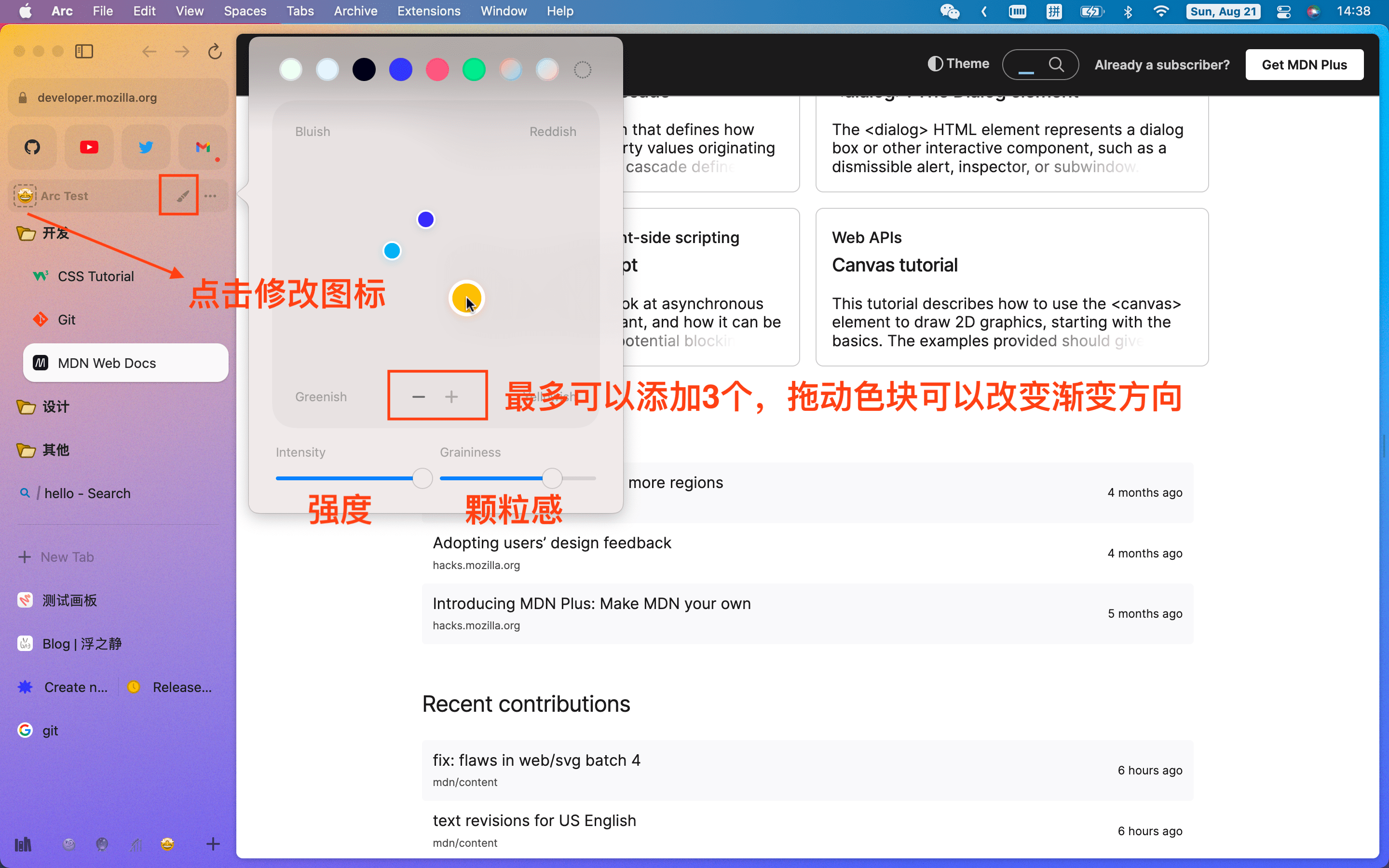Open the Spaces menu
The height and width of the screenshot is (868, 1389).
(x=245, y=12)
